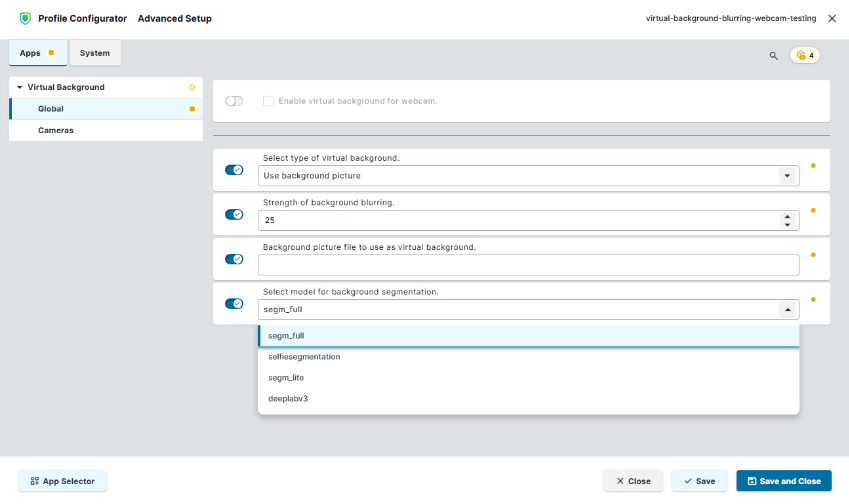Image resolution: width=849 pixels, height=504 pixels.
Task: Open the virtual background type dropdown
Action: (x=786, y=176)
